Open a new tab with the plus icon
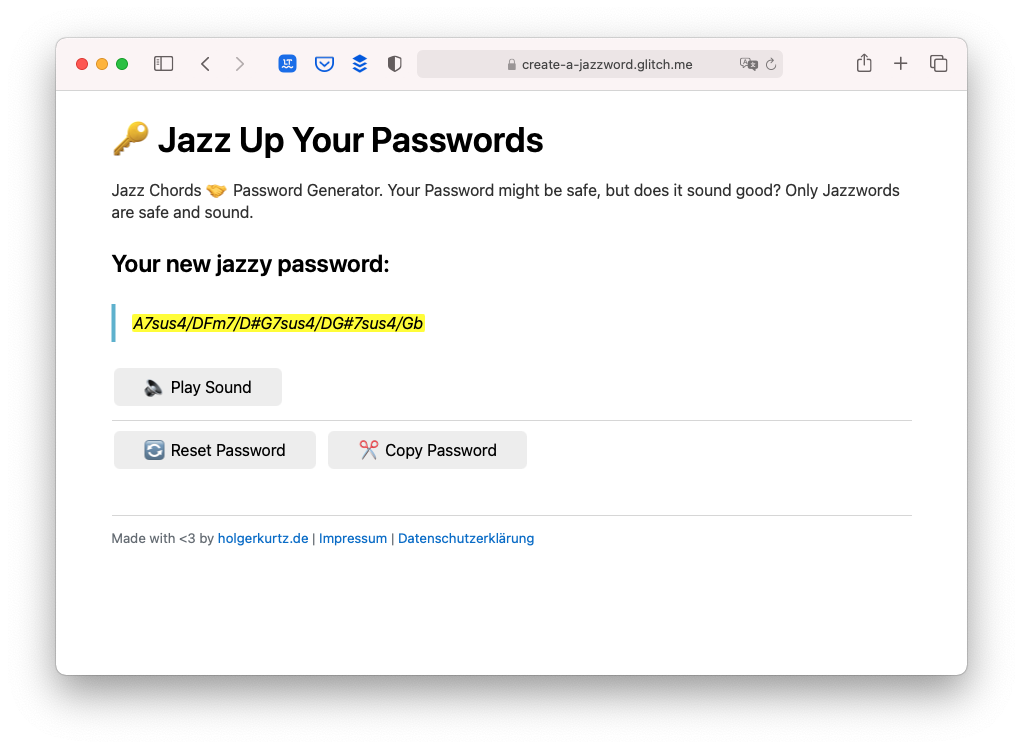1023x749 pixels. coord(900,62)
